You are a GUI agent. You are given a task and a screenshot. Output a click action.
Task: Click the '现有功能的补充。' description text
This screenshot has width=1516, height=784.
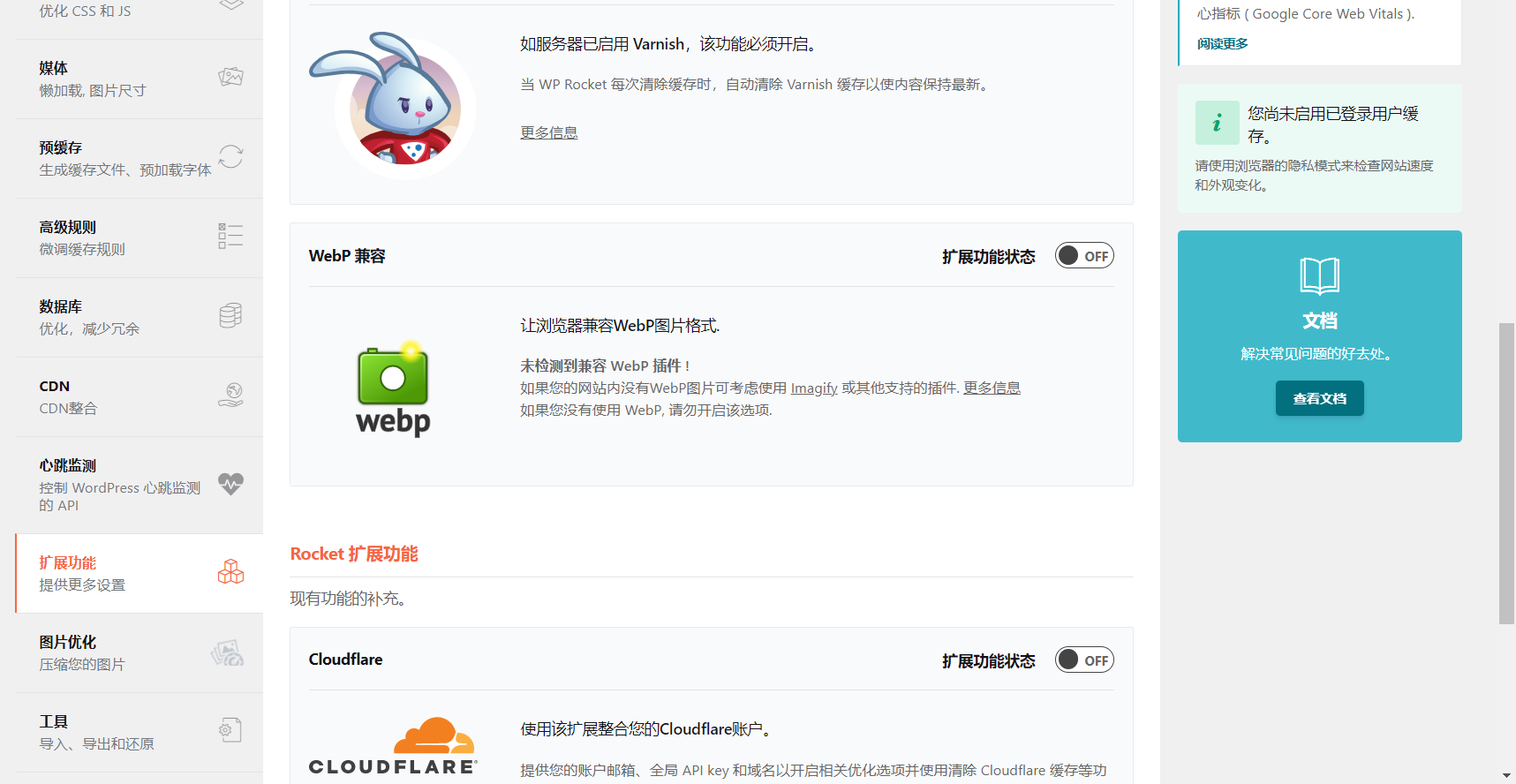click(348, 599)
